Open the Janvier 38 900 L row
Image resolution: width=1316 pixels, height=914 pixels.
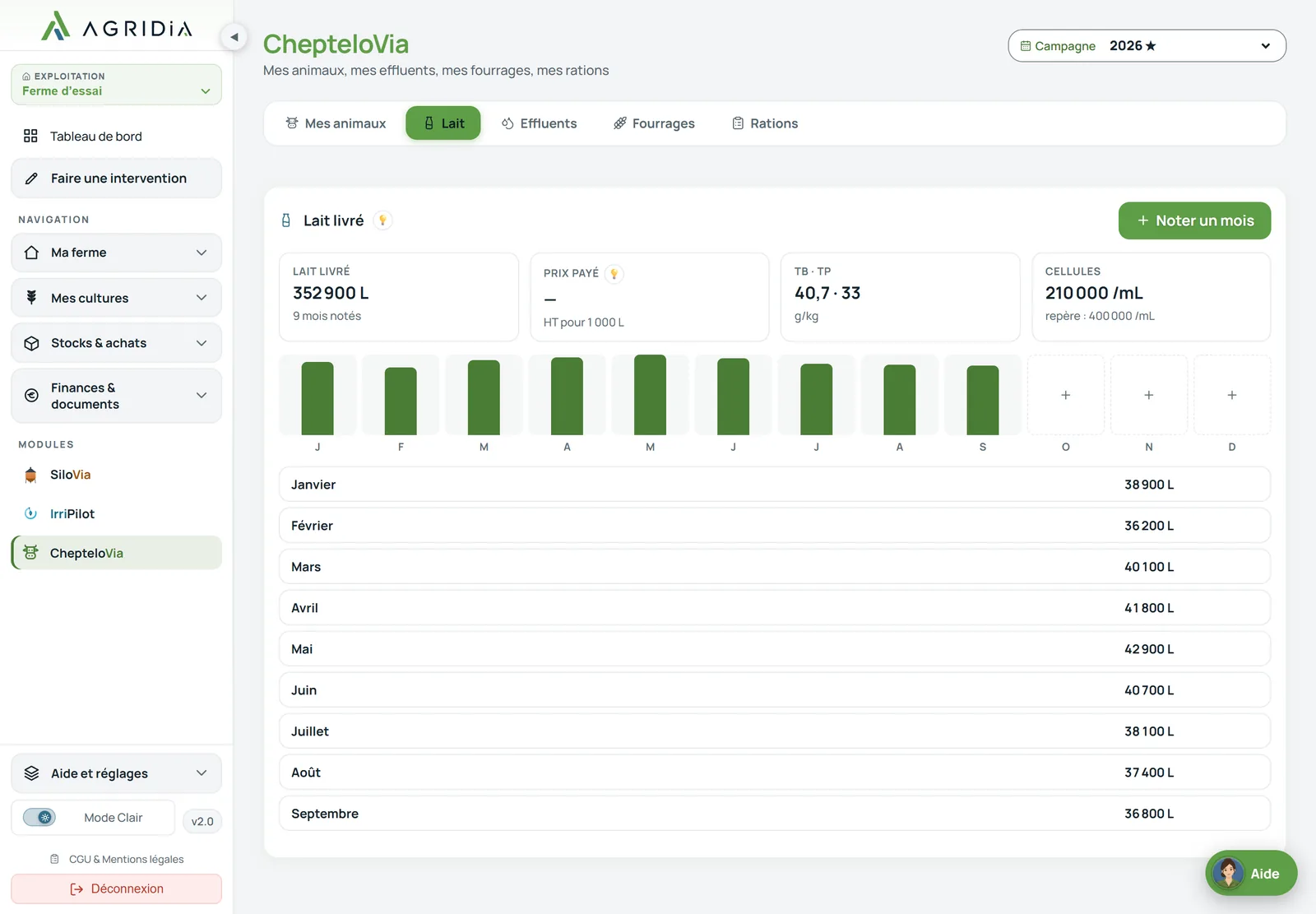(775, 485)
